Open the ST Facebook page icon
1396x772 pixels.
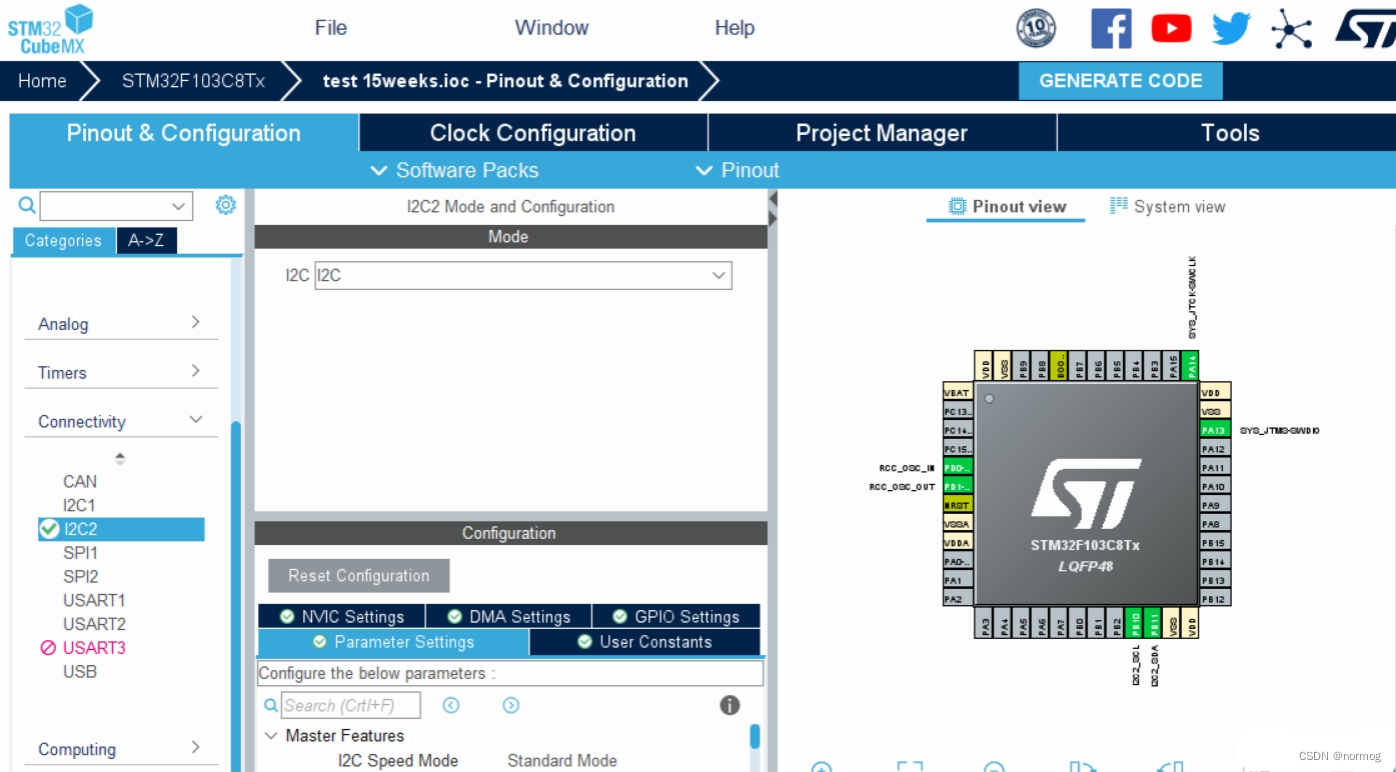coord(1111,29)
